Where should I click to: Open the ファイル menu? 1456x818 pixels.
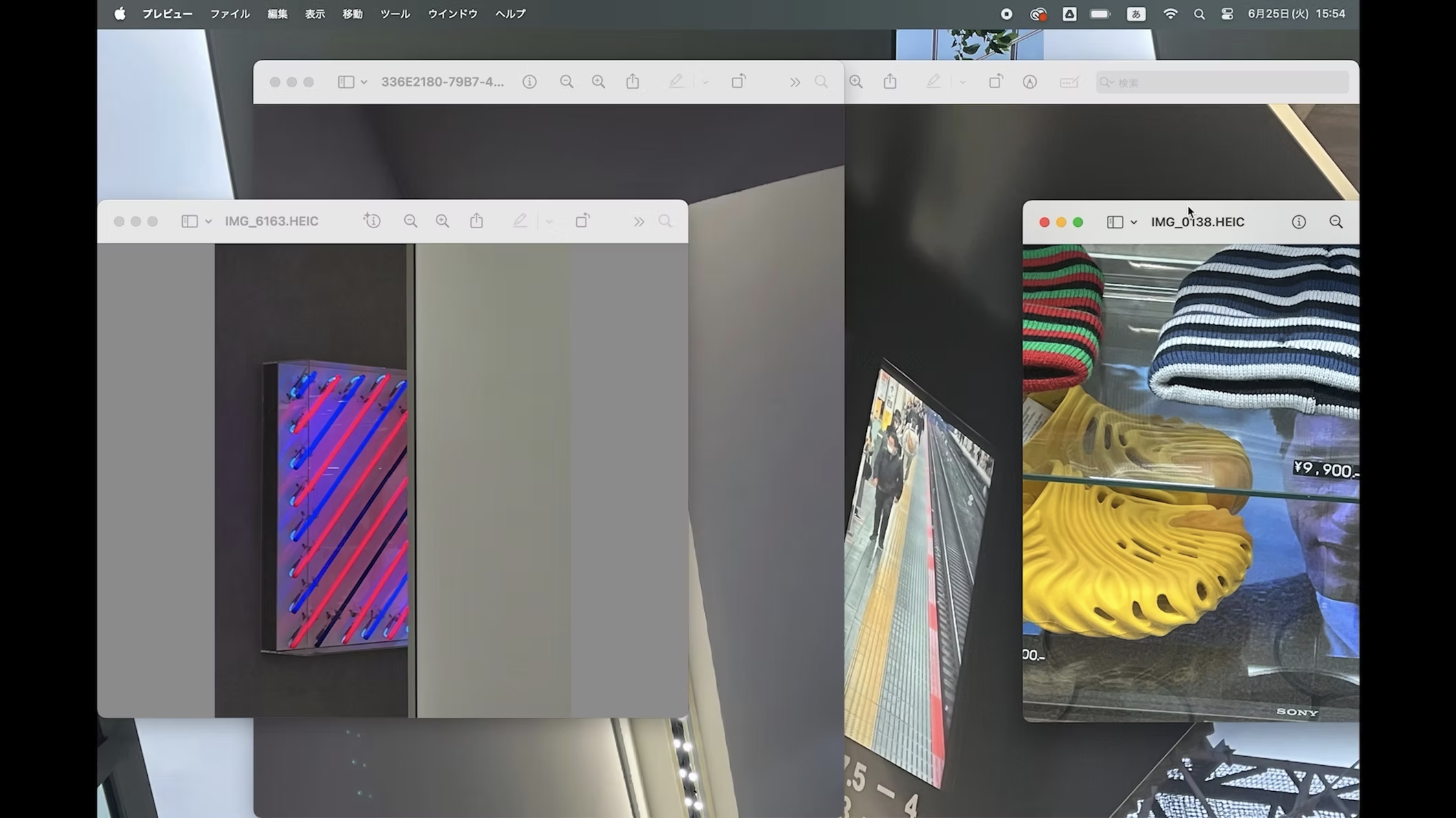click(x=230, y=14)
